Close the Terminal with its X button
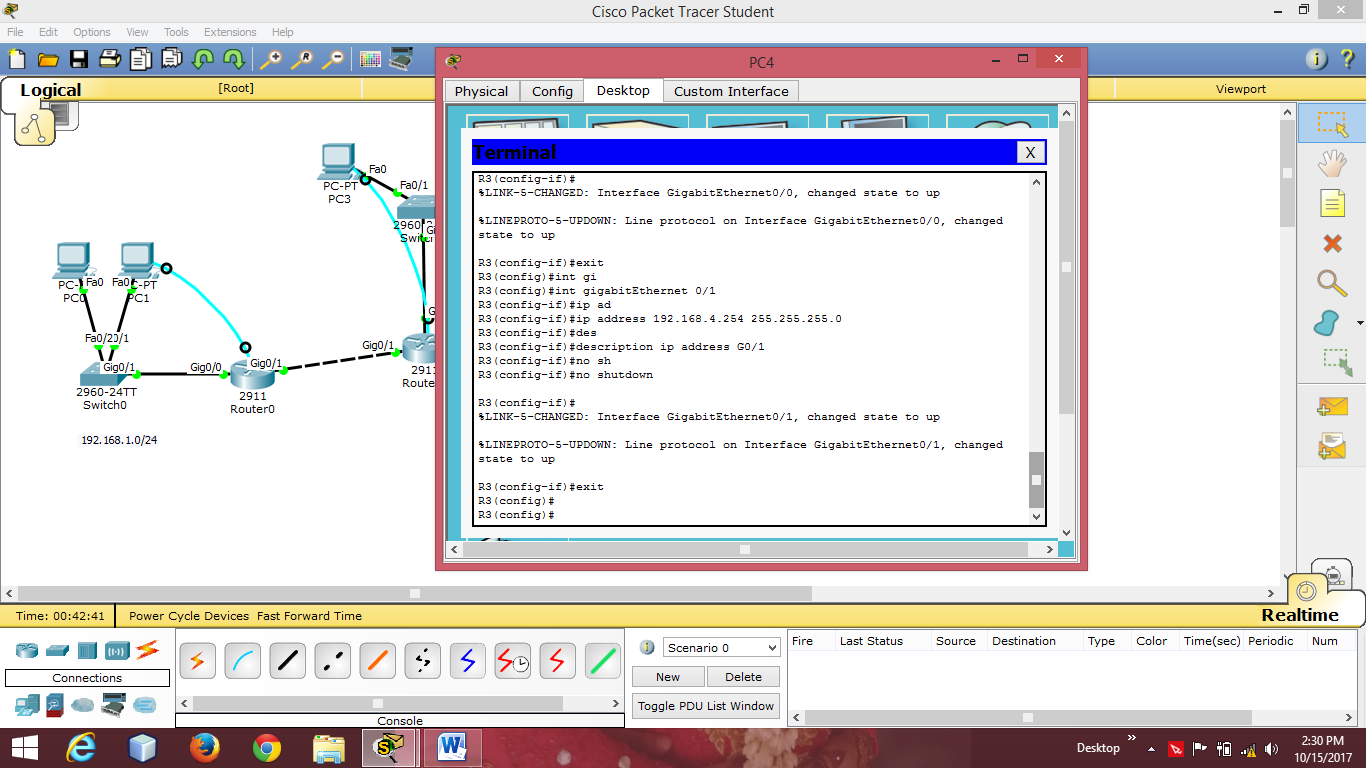This screenshot has width=1366, height=768. [x=1030, y=152]
